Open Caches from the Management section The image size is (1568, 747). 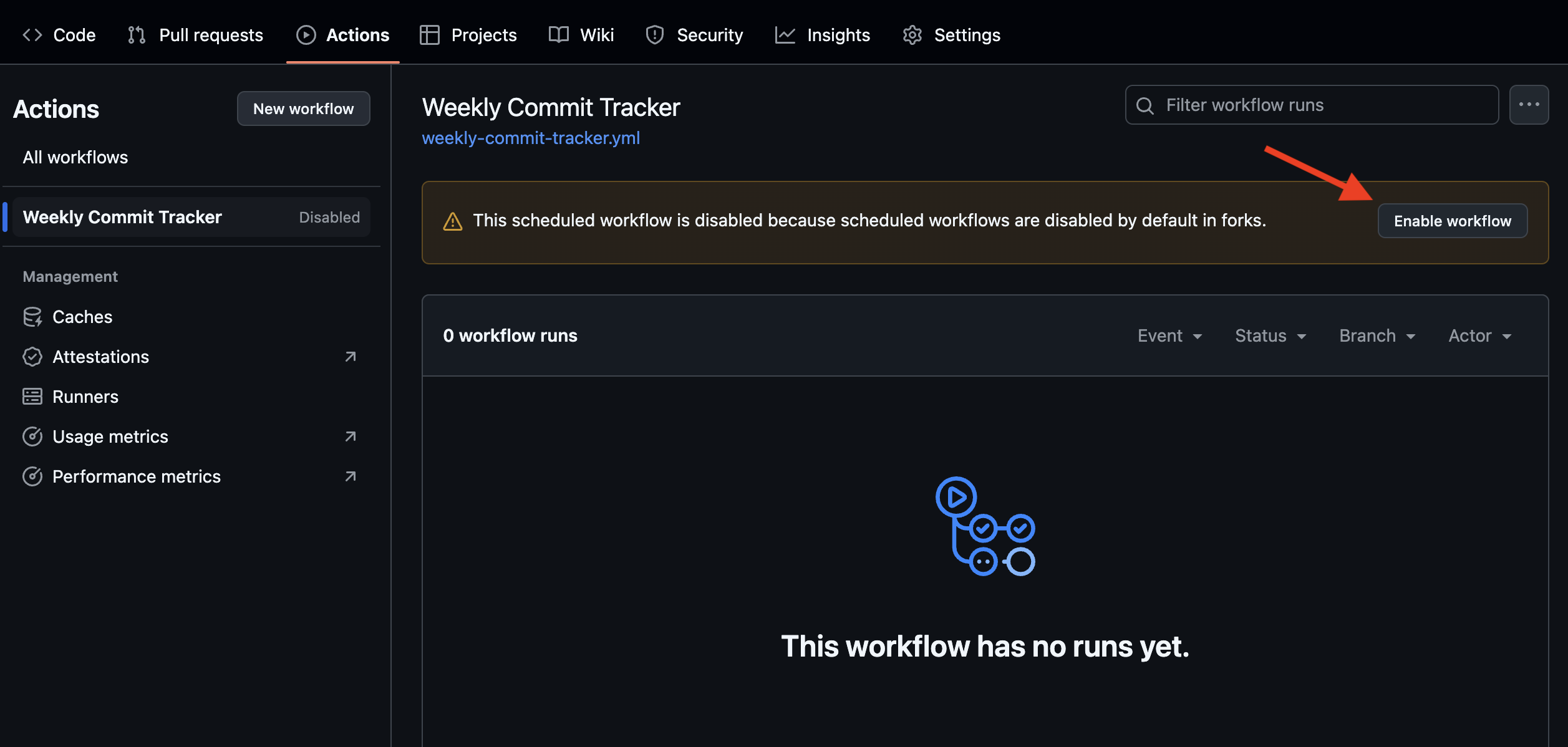pos(82,317)
